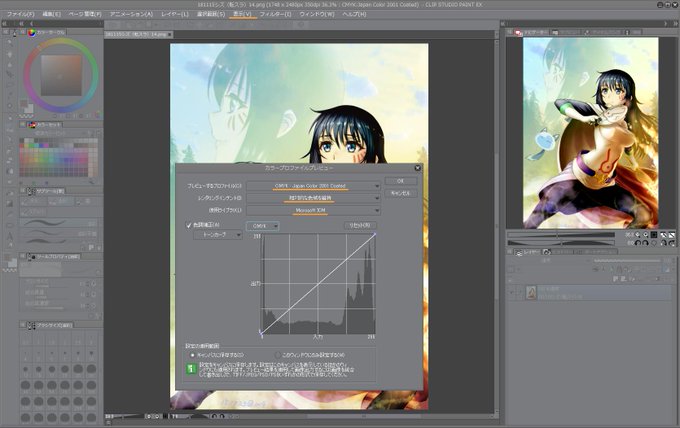Click the Navigator rotate right icon
Image resolution: width=680 pixels, height=428 pixels.
pos(646,243)
